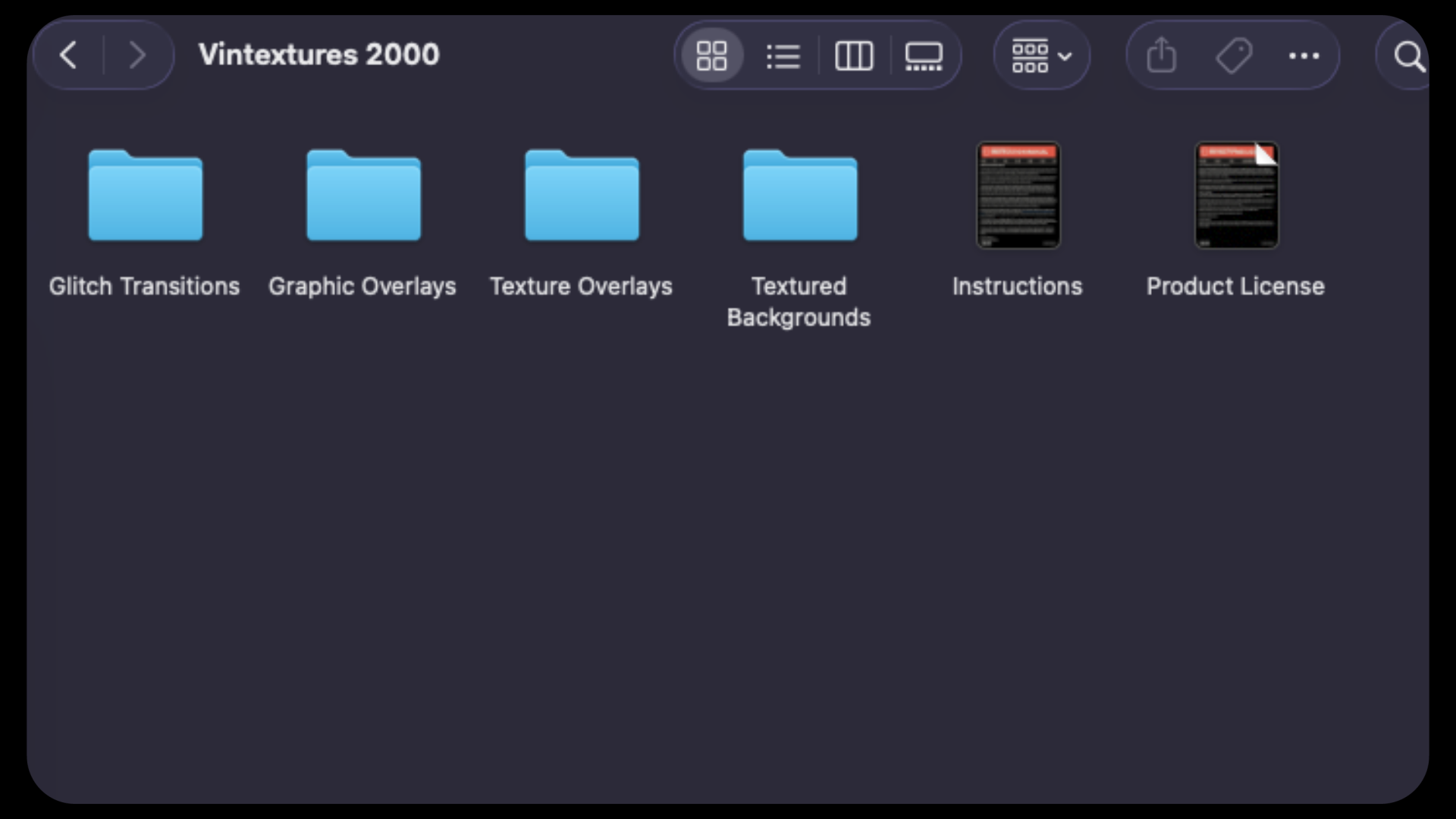Image resolution: width=1456 pixels, height=819 pixels.
Task: Switch to icon grid view
Action: [711, 55]
